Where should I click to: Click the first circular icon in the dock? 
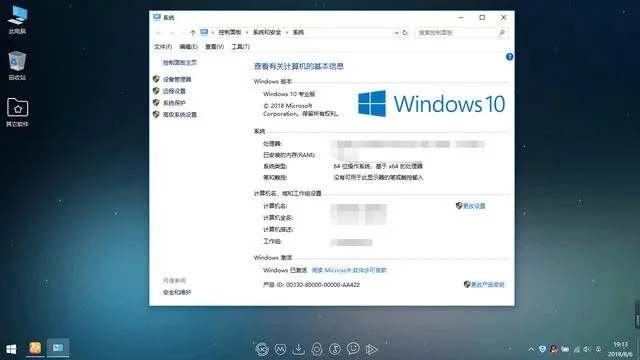point(262,349)
